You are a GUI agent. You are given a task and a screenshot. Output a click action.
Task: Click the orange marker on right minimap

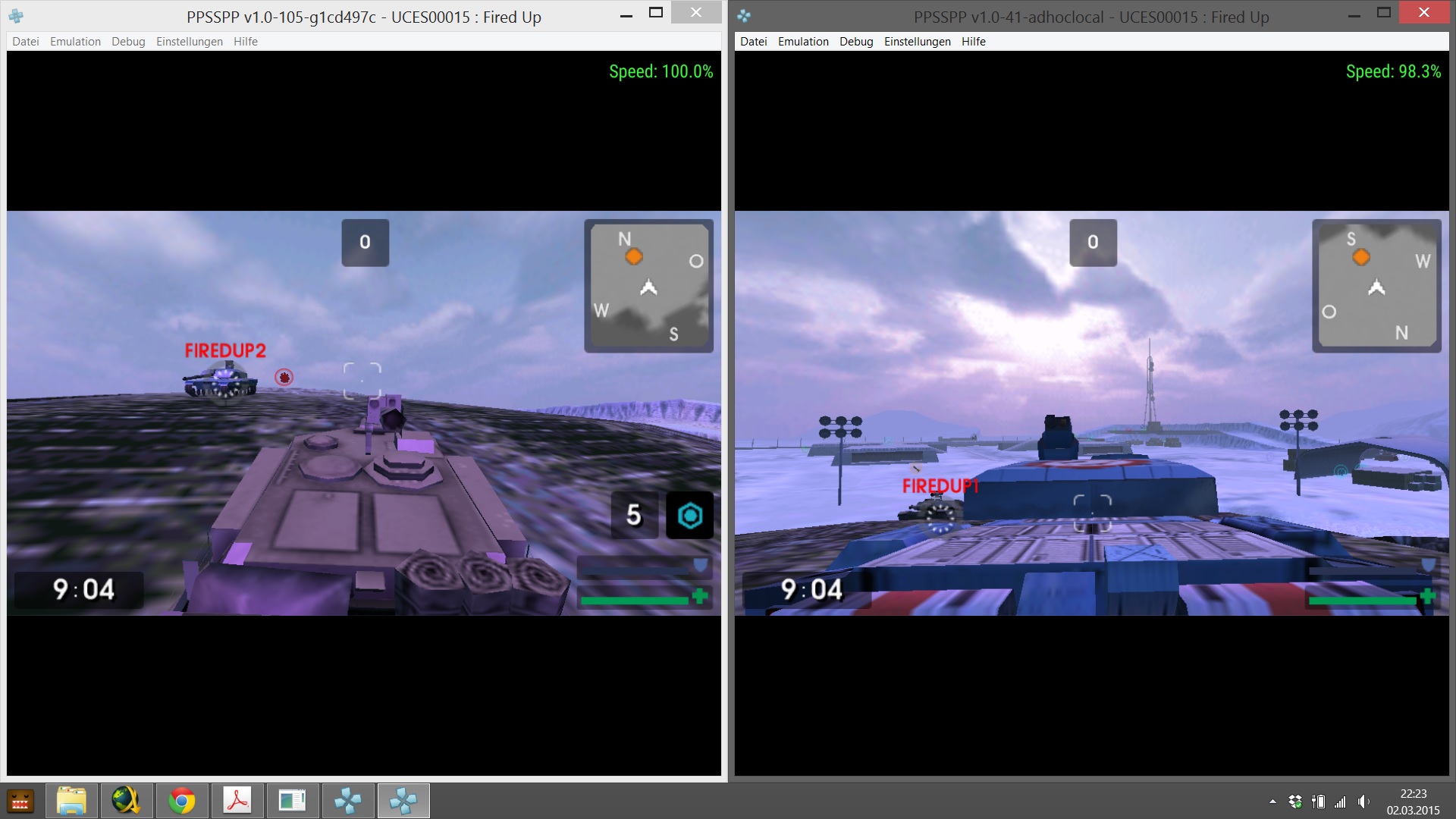pos(1361,257)
